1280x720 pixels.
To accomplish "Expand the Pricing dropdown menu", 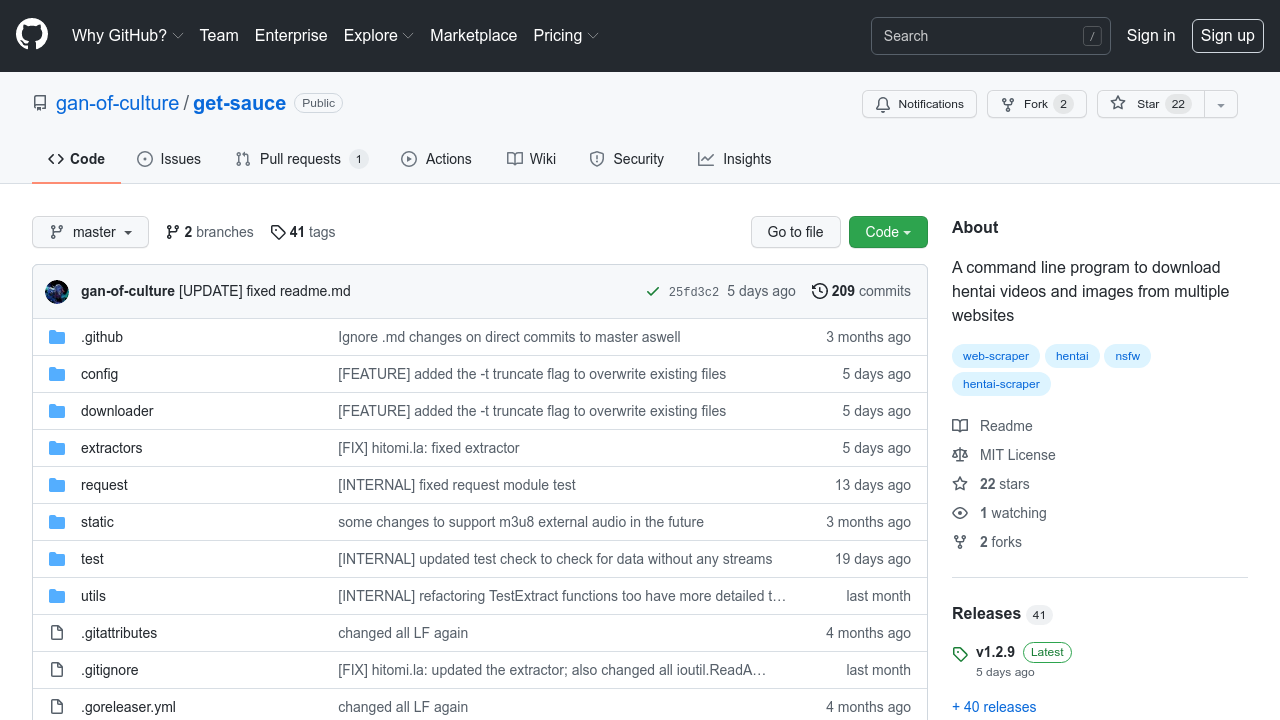I will [x=566, y=35].
